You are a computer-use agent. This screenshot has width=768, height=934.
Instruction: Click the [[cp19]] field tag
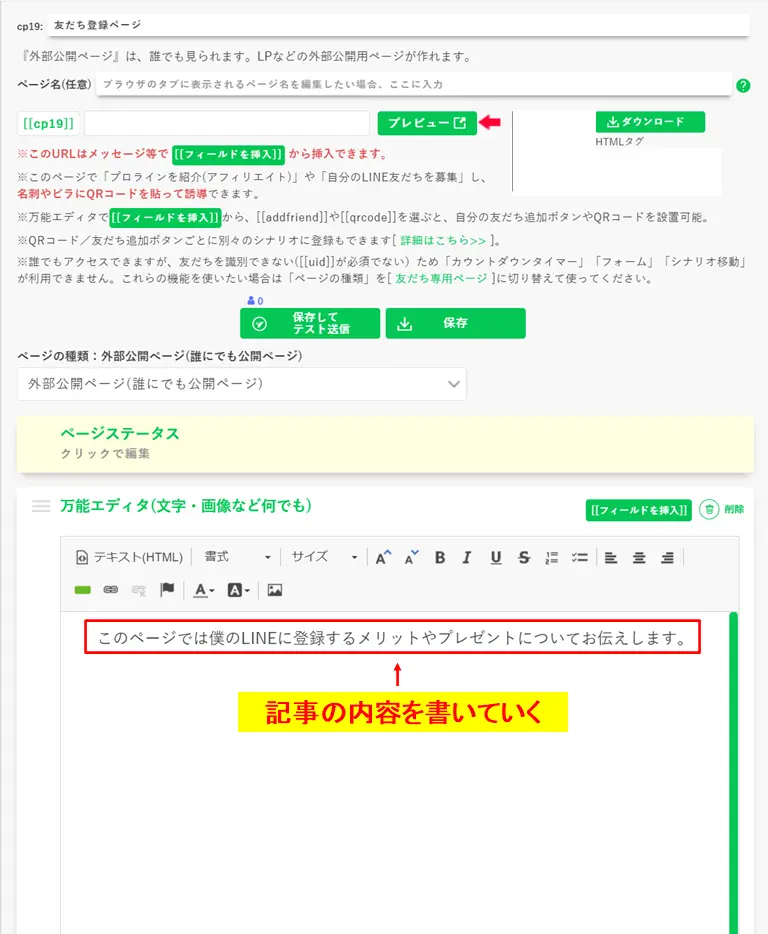tap(48, 123)
